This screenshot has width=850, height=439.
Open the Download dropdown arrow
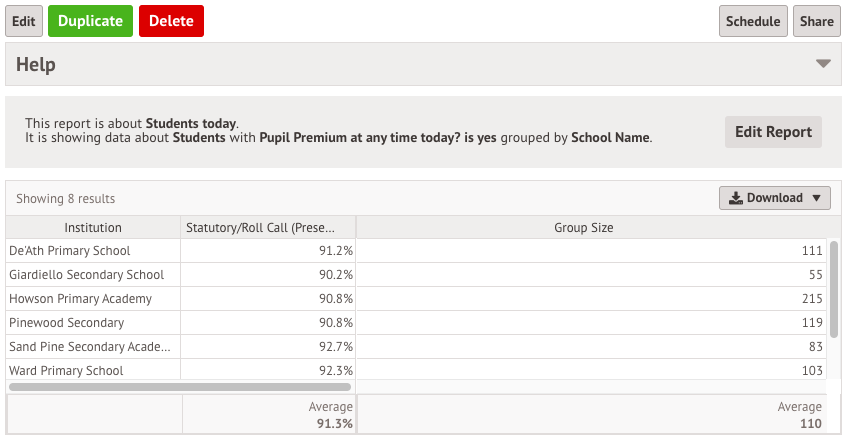click(816, 198)
